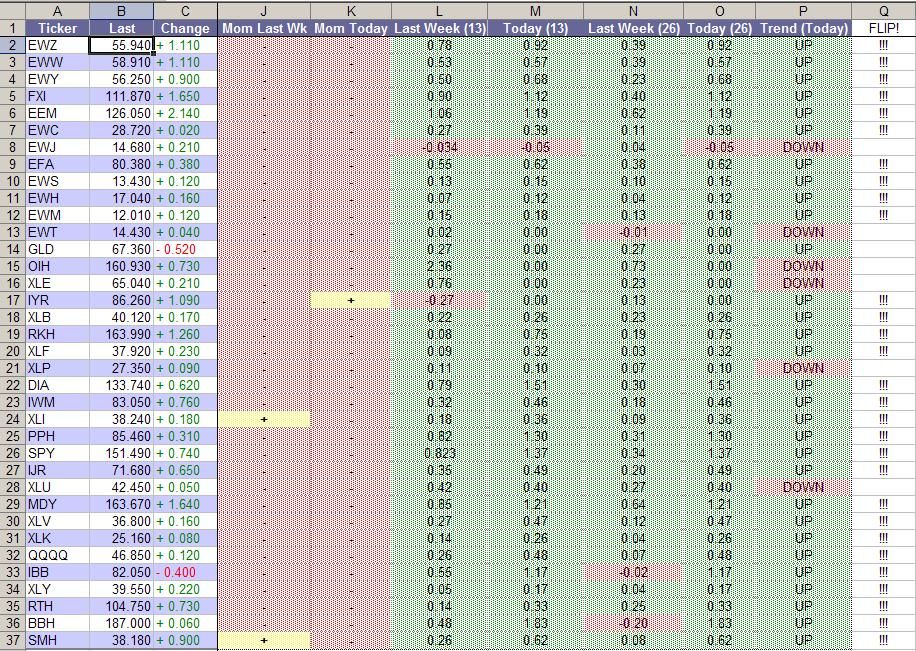The height and width of the screenshot is (651, 916).
Task: Select the QQQQ ticker cell
Action: 57,555
